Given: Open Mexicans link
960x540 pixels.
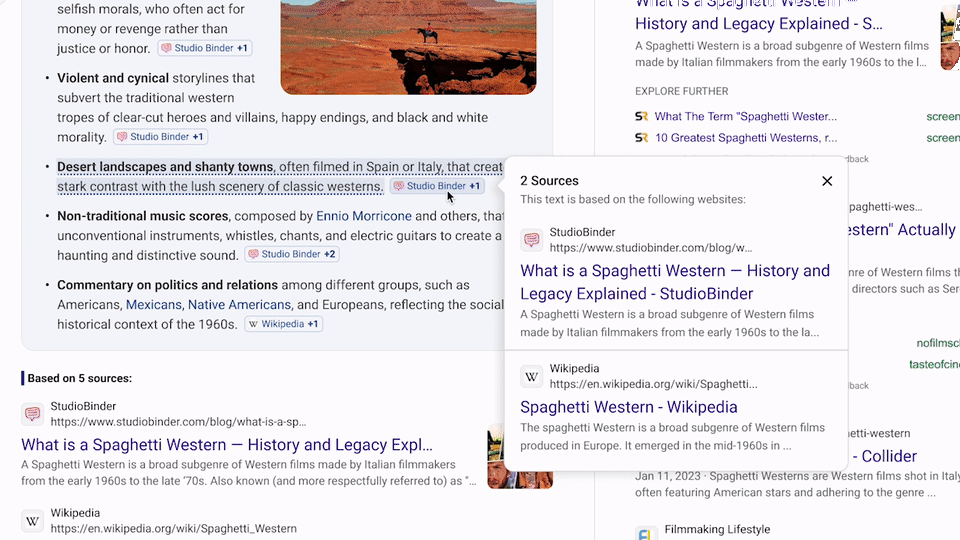Looking at the screenshot, I should pos(154,304).
